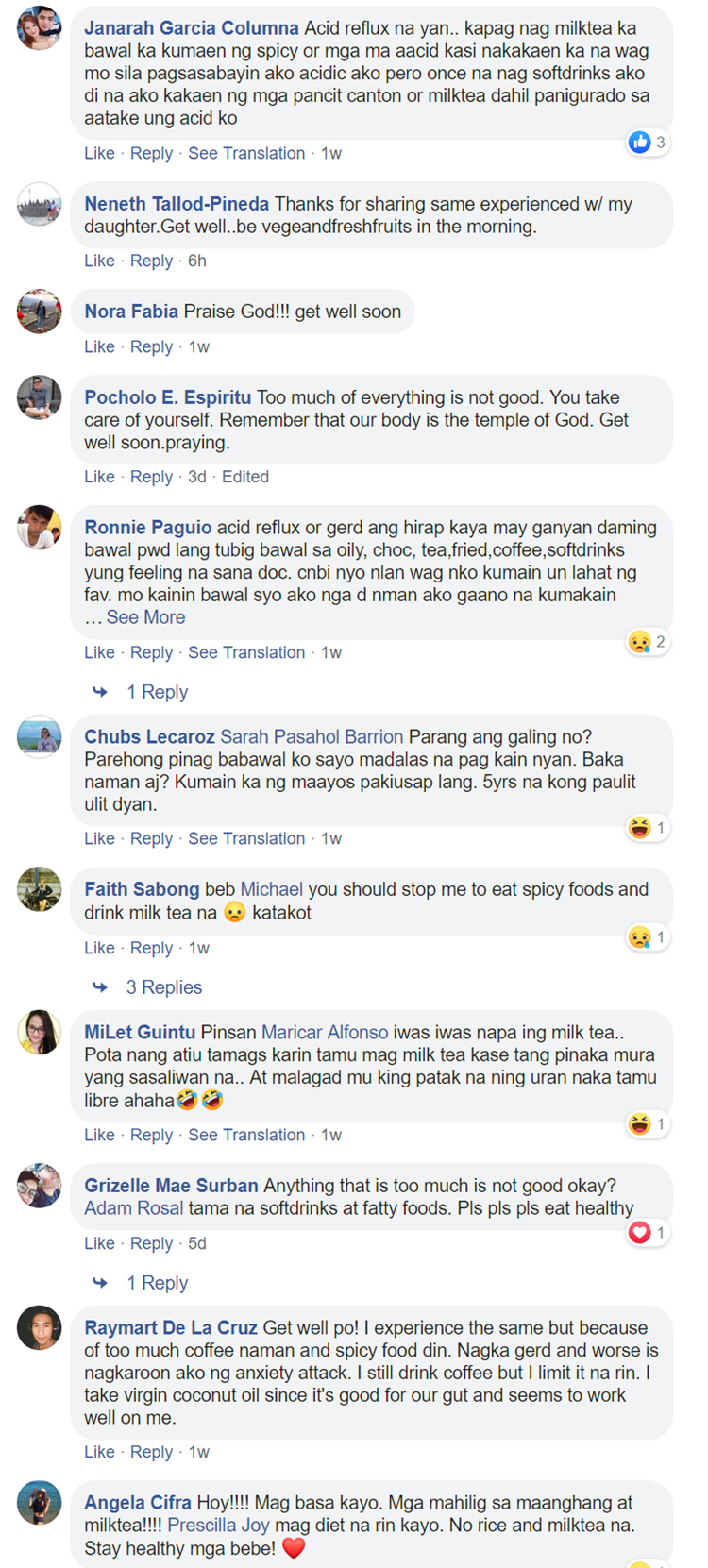Expand the 1 Reply under Ronnie Paguio

157,692
